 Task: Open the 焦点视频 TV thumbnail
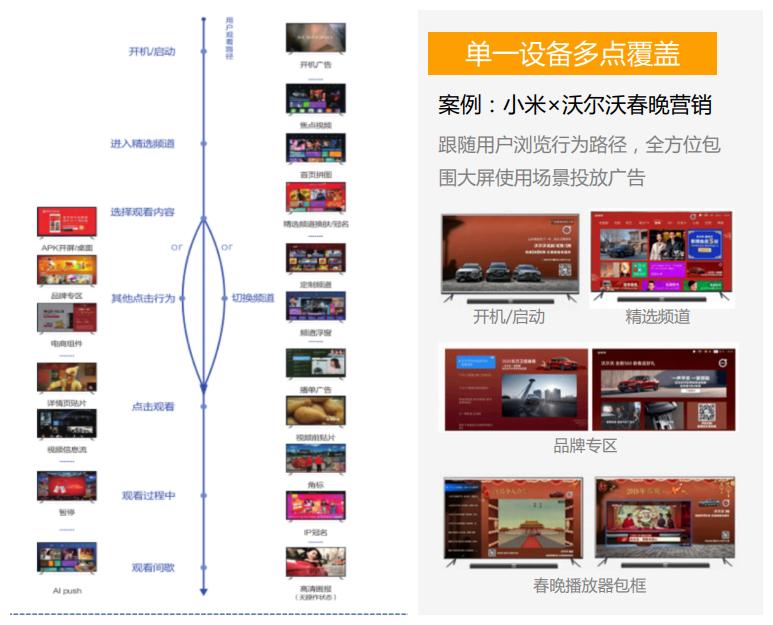pos(316,99)
